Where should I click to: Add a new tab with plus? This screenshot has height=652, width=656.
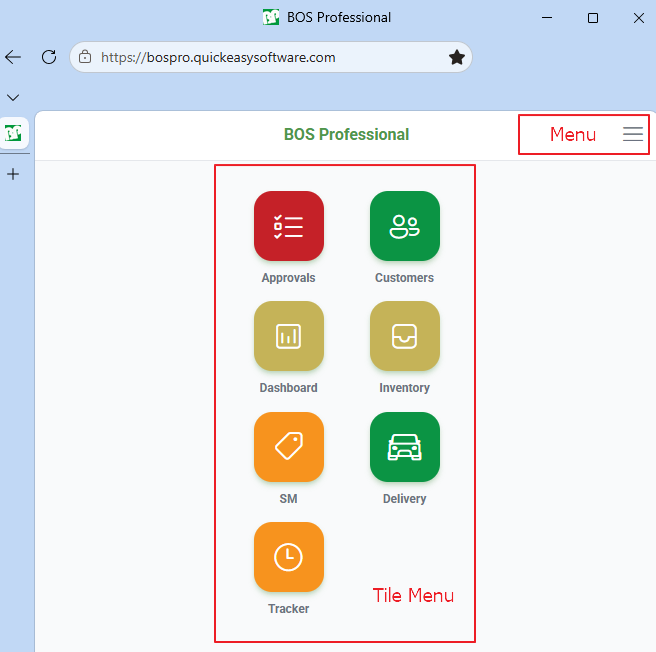tap(13, 174)
